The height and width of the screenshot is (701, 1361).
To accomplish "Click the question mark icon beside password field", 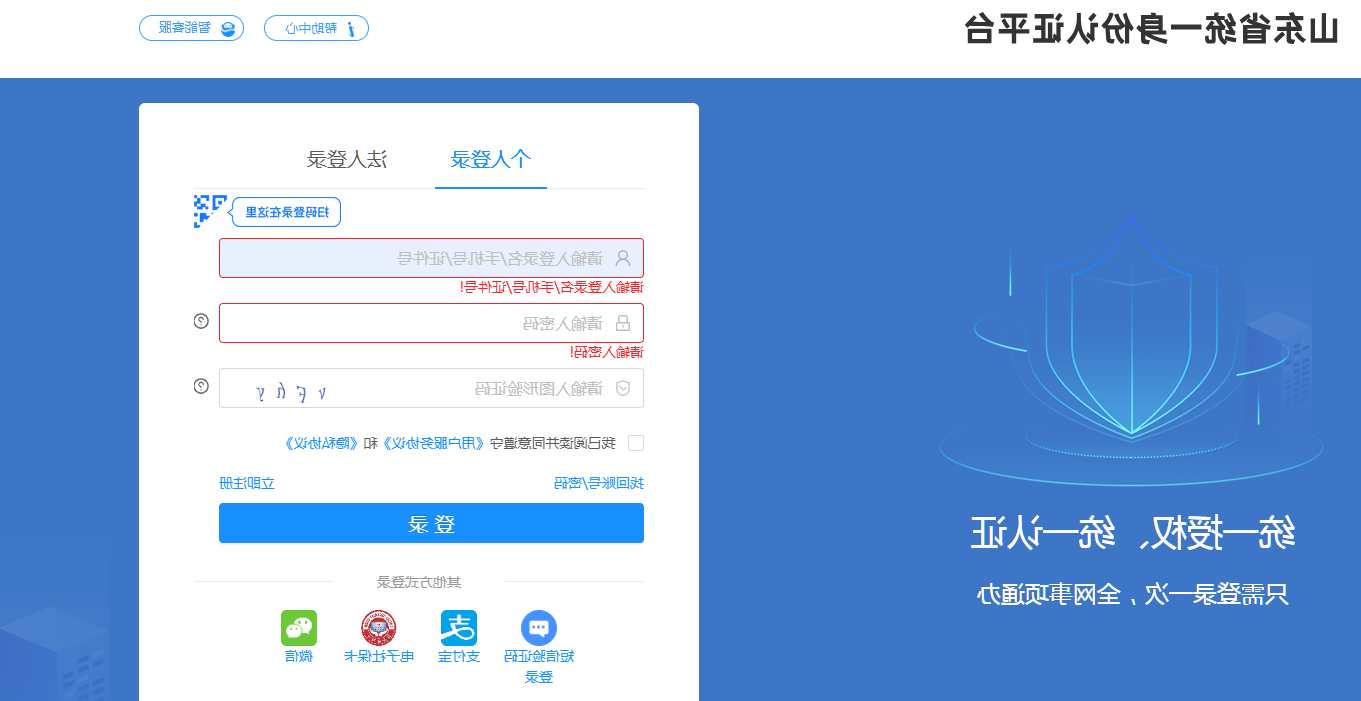I will pyautogui.click(x=201, y=321).
